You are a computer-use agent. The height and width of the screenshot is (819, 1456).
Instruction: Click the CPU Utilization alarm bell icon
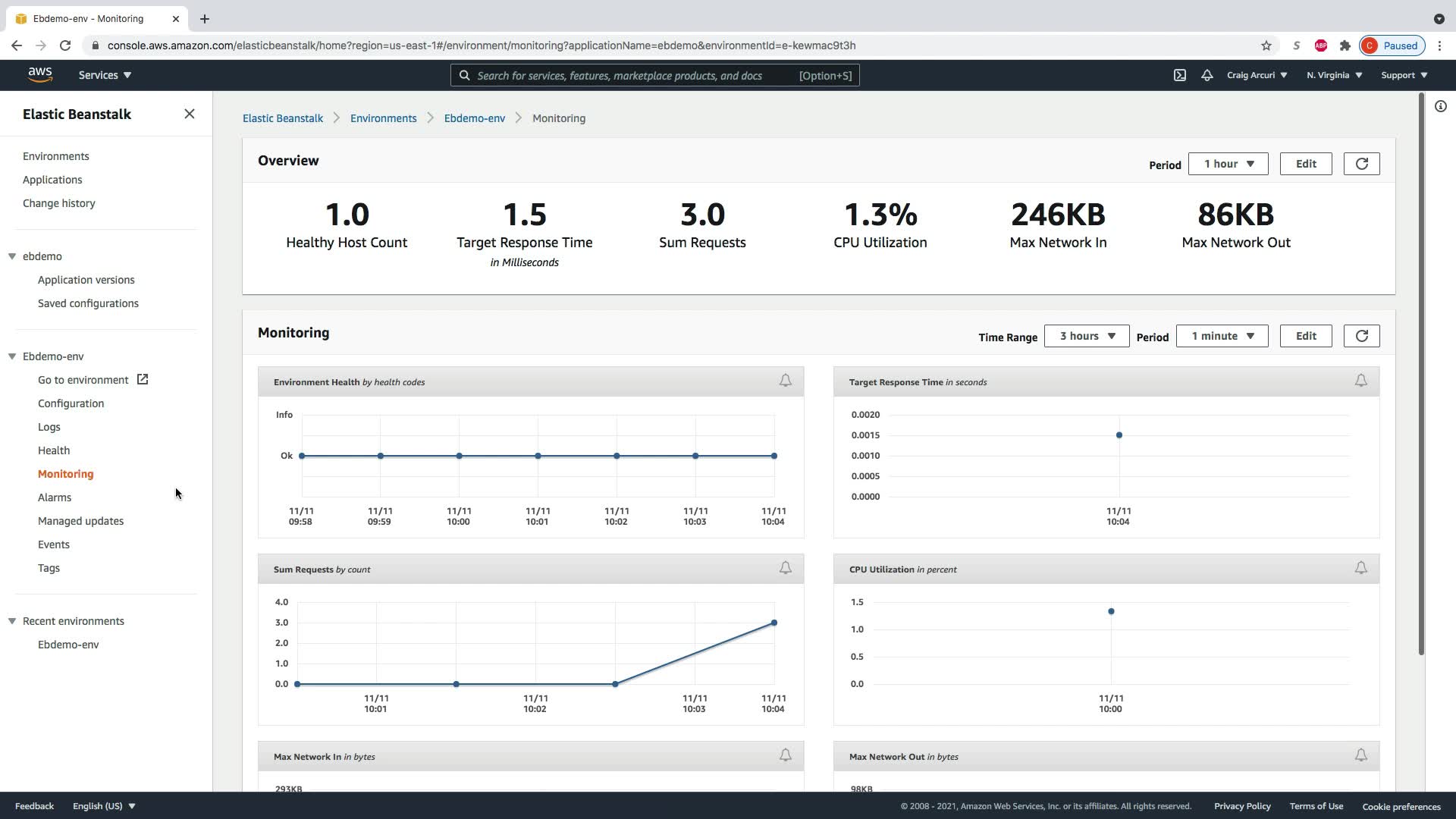1360,568
